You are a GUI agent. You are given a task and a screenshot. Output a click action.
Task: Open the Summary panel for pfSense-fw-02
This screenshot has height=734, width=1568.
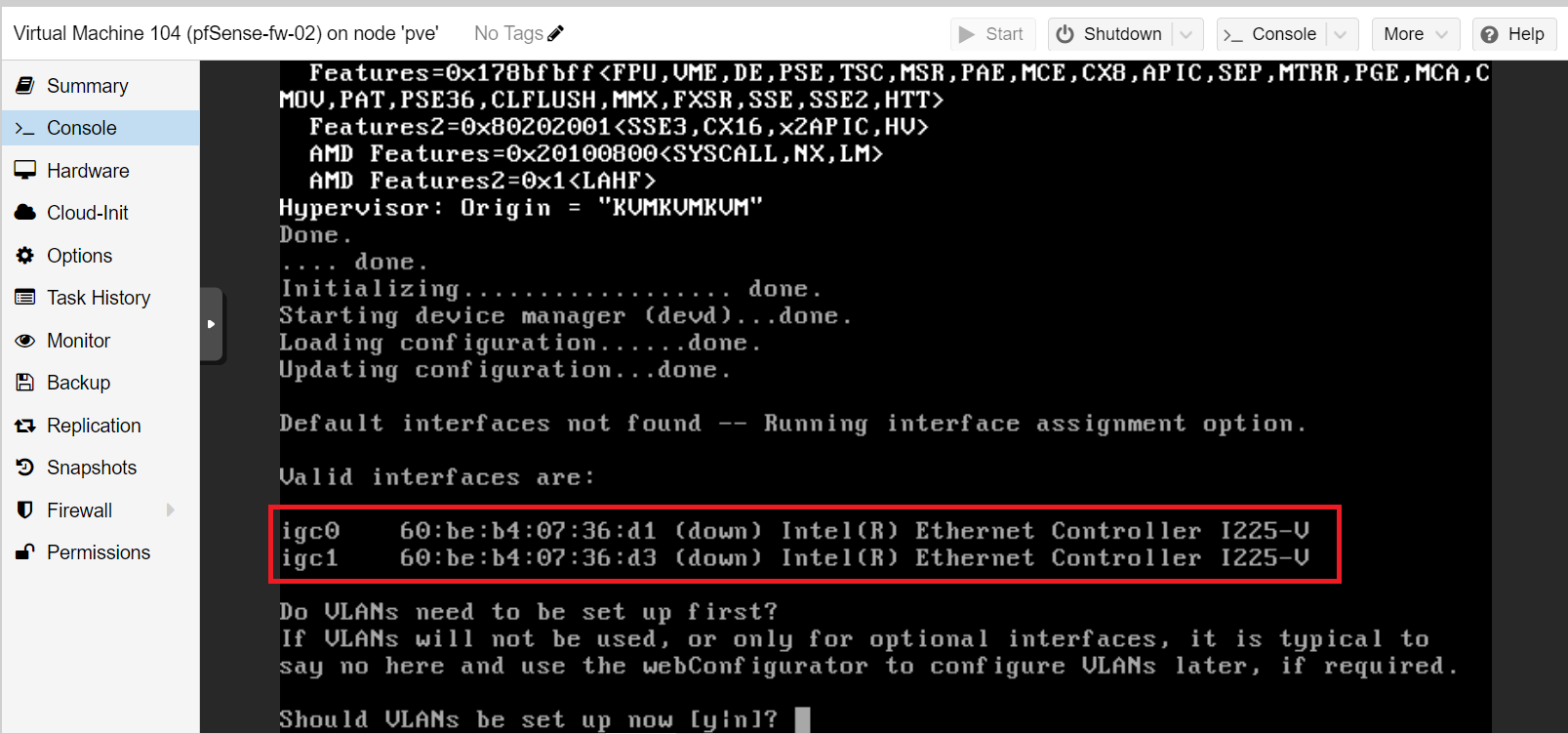(87, 85)
